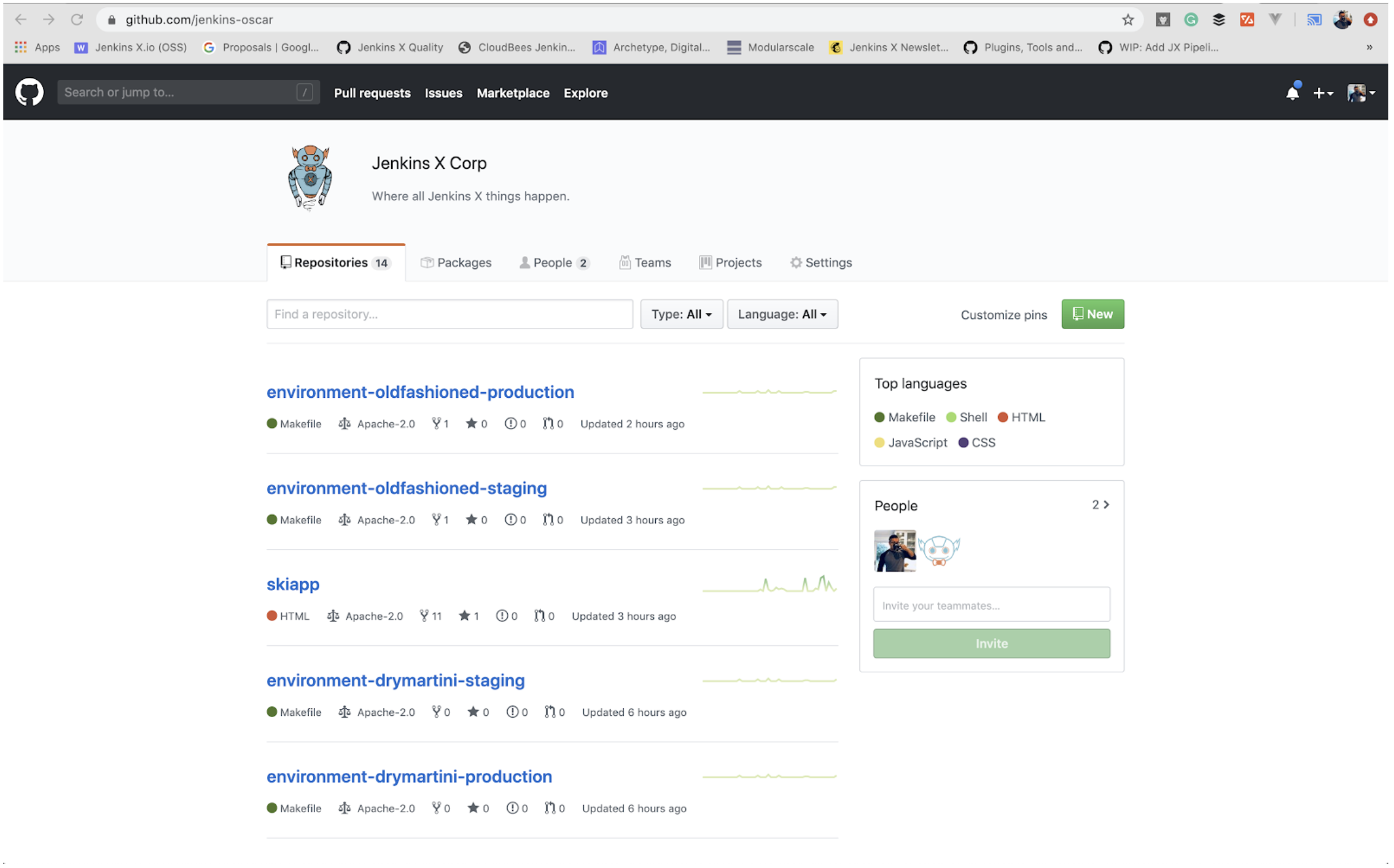
Task: Open Marketplace in the header
Action: click(513, 93)
